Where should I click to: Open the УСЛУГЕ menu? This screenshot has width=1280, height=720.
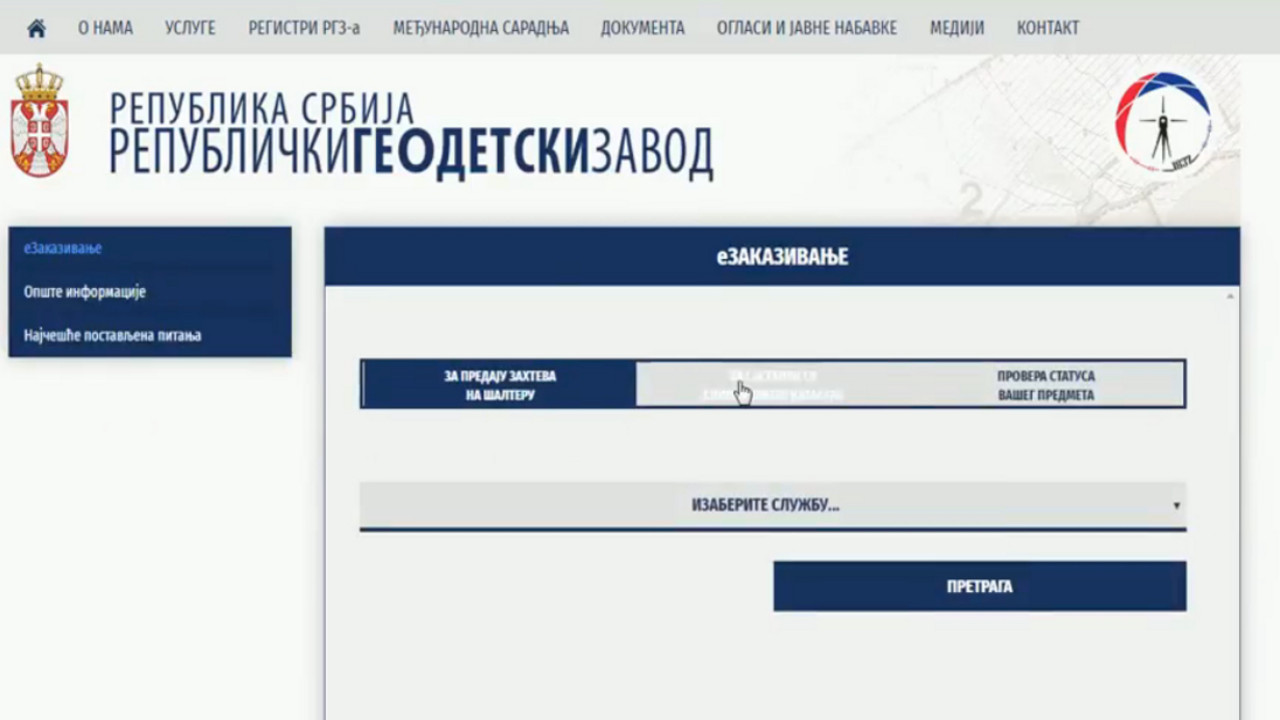pyautogui.click(x=190, y=28)
